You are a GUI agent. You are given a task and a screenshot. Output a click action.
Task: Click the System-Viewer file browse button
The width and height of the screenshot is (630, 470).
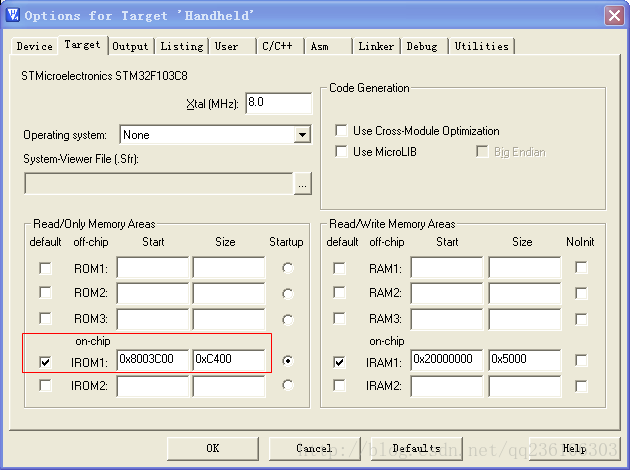coord(303,183)
